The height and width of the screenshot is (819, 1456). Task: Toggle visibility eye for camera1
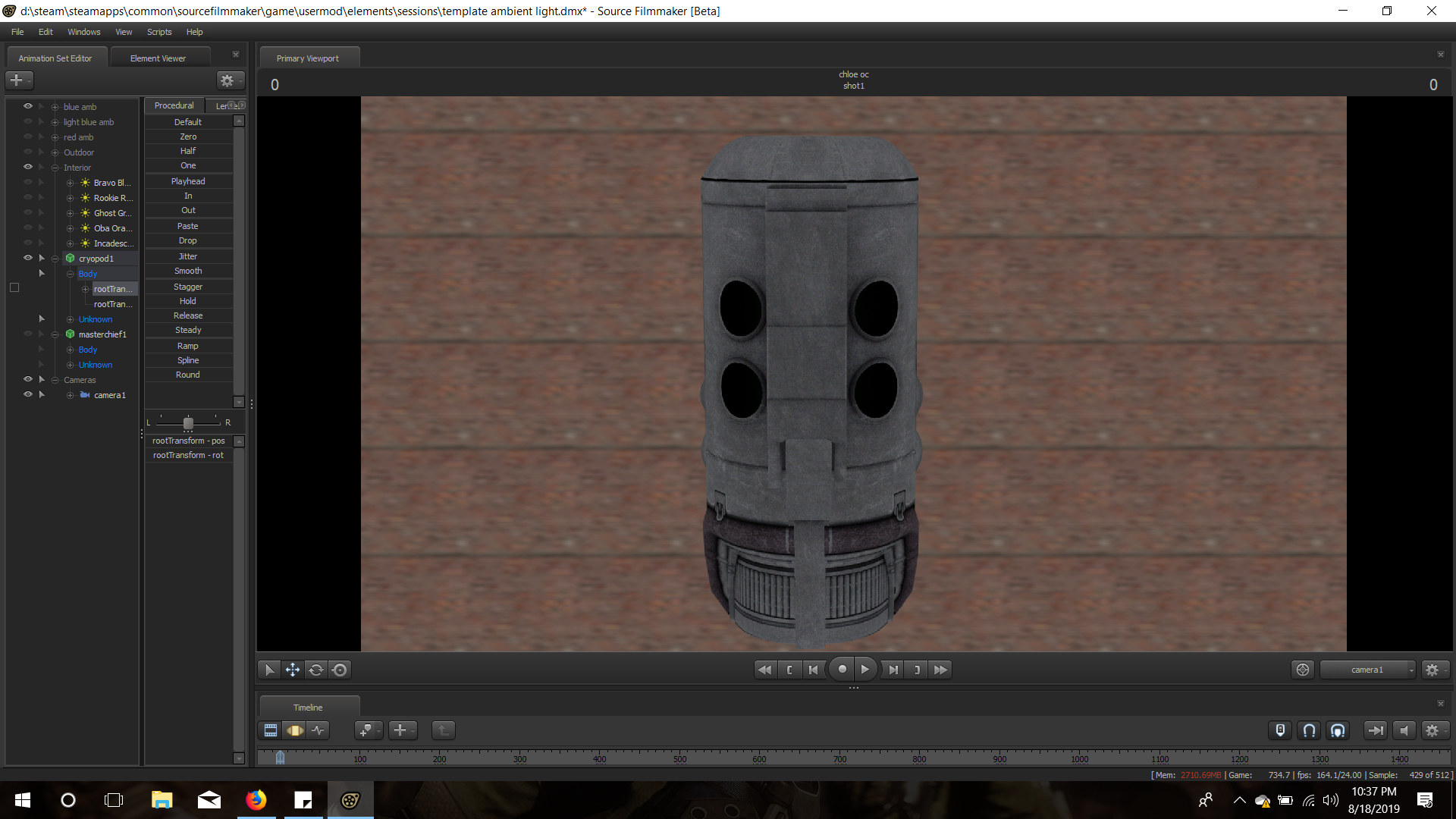click(x=28, y=394)
